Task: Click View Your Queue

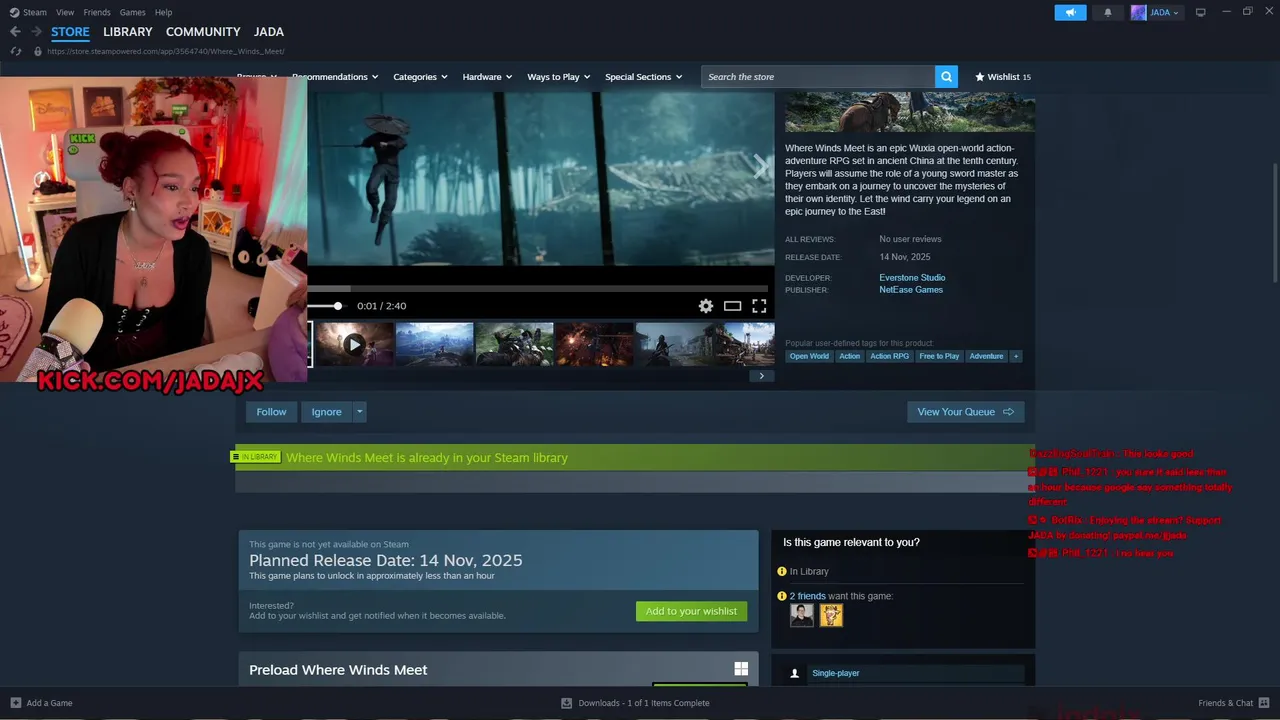Action: [x=965, y=412]
